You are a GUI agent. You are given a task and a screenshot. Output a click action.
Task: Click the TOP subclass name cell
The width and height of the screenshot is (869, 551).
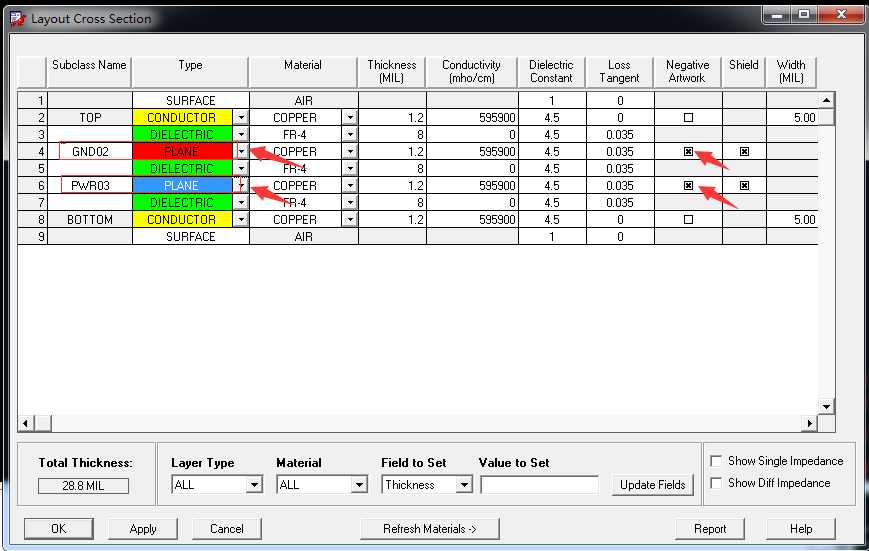tap(90, 118)
